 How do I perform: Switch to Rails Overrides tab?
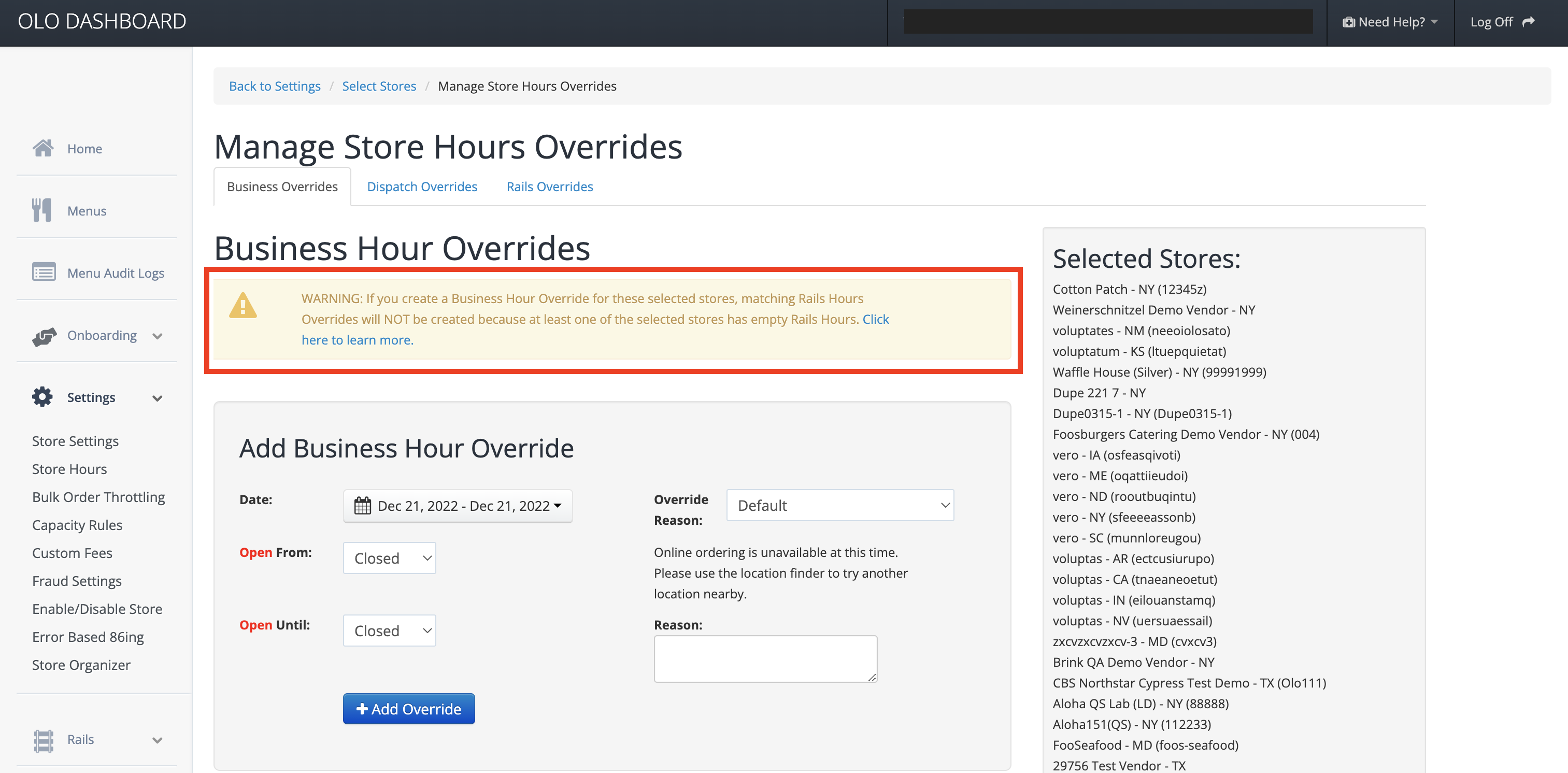[550, 186]
